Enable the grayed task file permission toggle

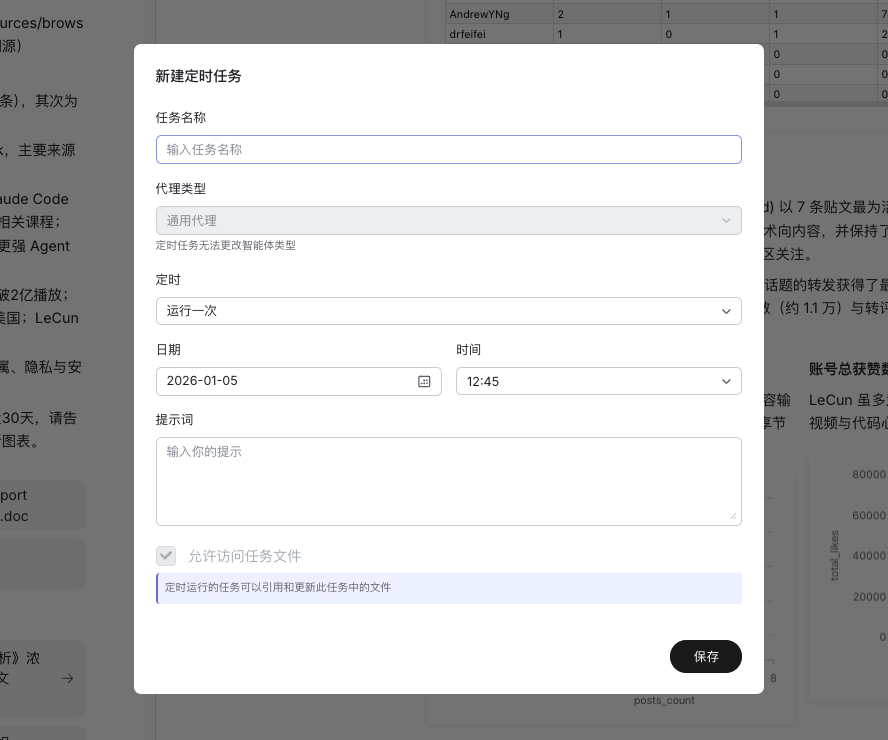point(166,556)
